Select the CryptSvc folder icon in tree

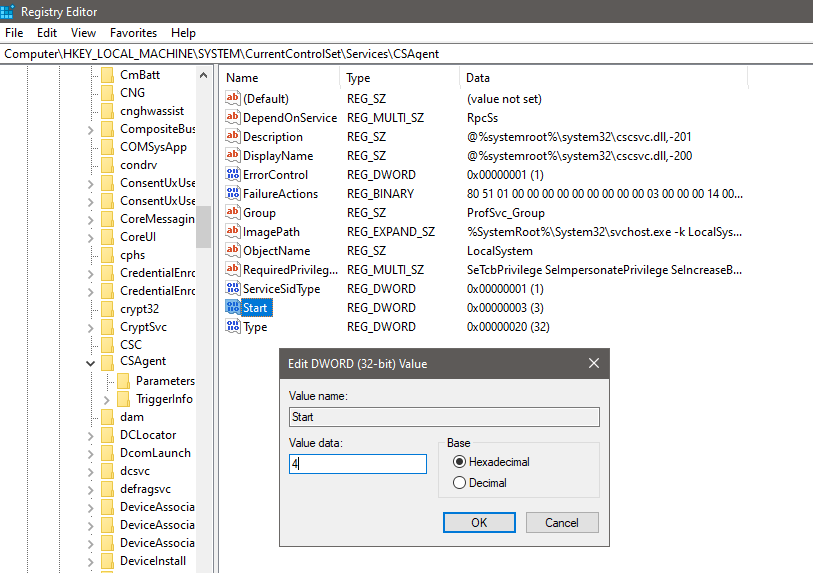107,327
